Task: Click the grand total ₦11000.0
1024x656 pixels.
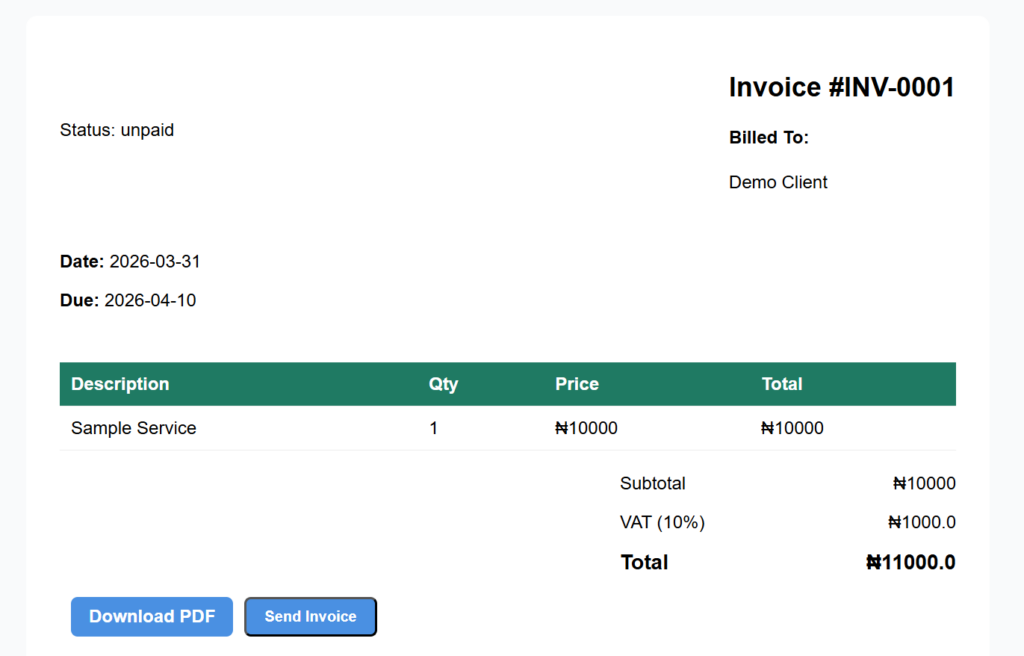Action: click(910, 563)
